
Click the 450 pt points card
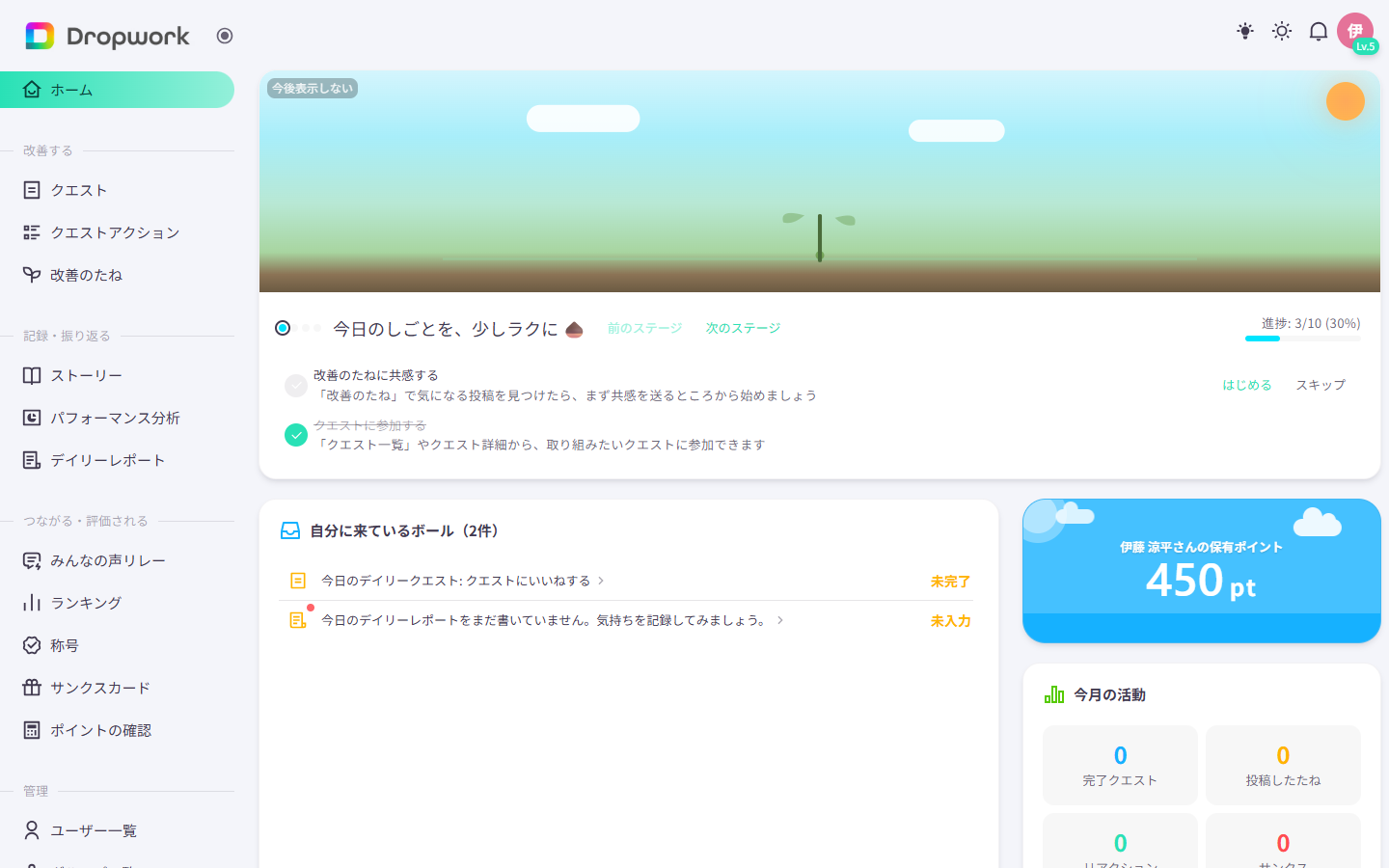(x=1202, y=571)
